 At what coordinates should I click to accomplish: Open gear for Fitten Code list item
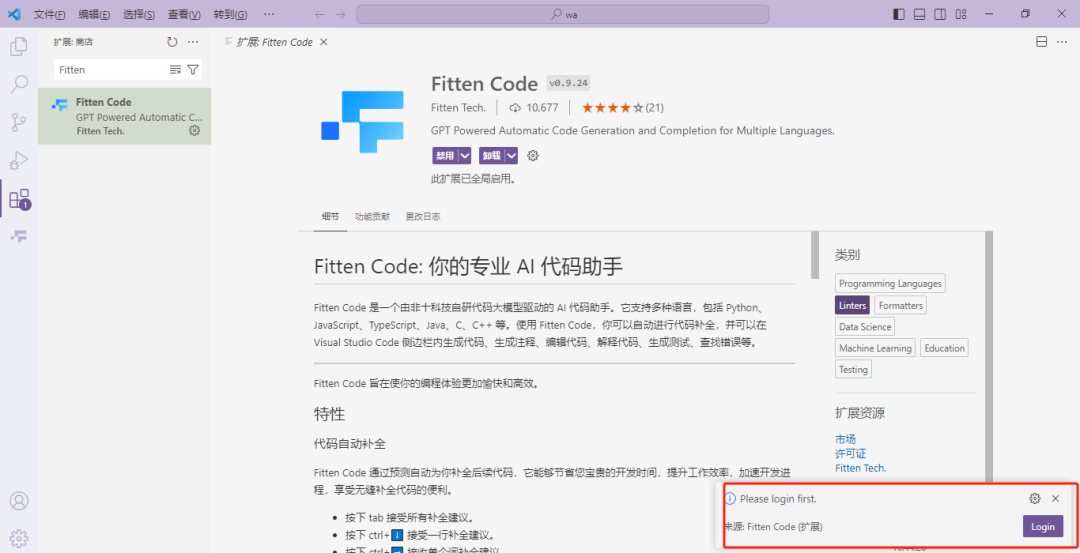click(194, 130)
